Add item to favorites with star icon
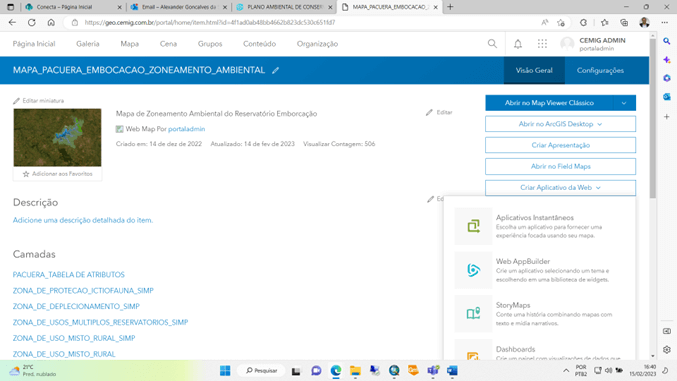Viewport: 677px width, 381px height. (x=26, y=174)
